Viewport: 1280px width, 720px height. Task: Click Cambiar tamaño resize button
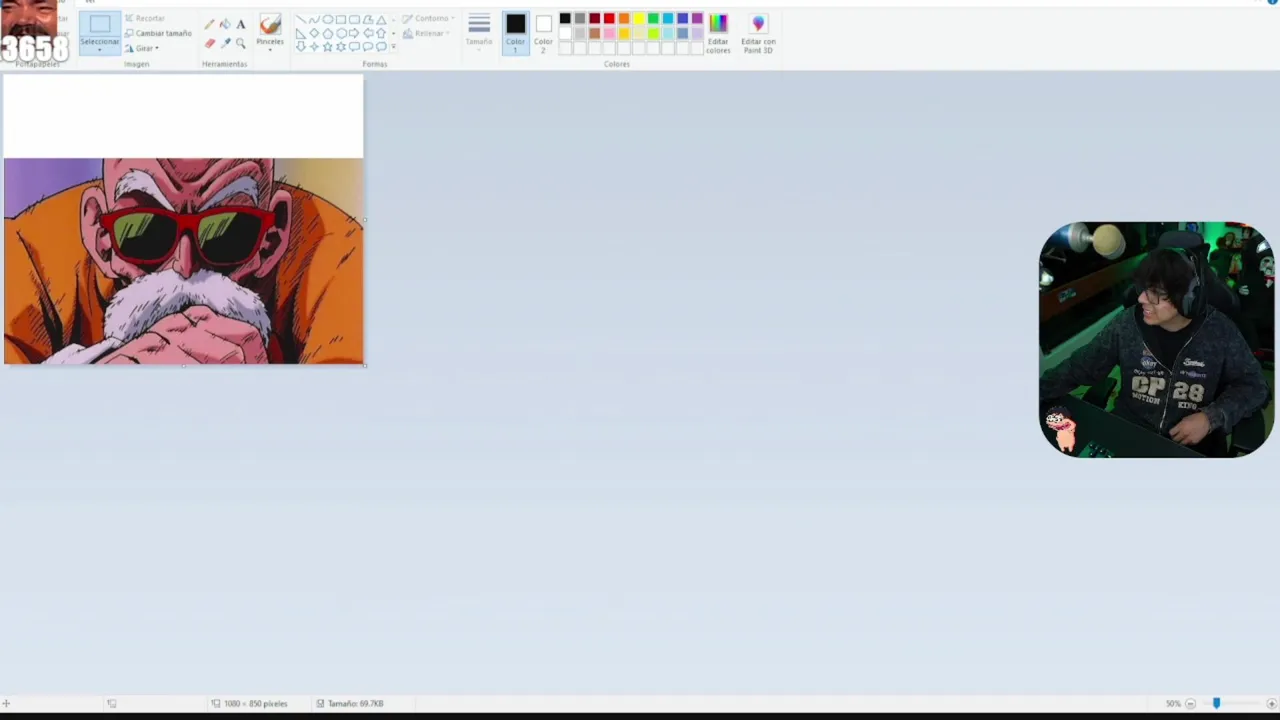coord(158,33)
